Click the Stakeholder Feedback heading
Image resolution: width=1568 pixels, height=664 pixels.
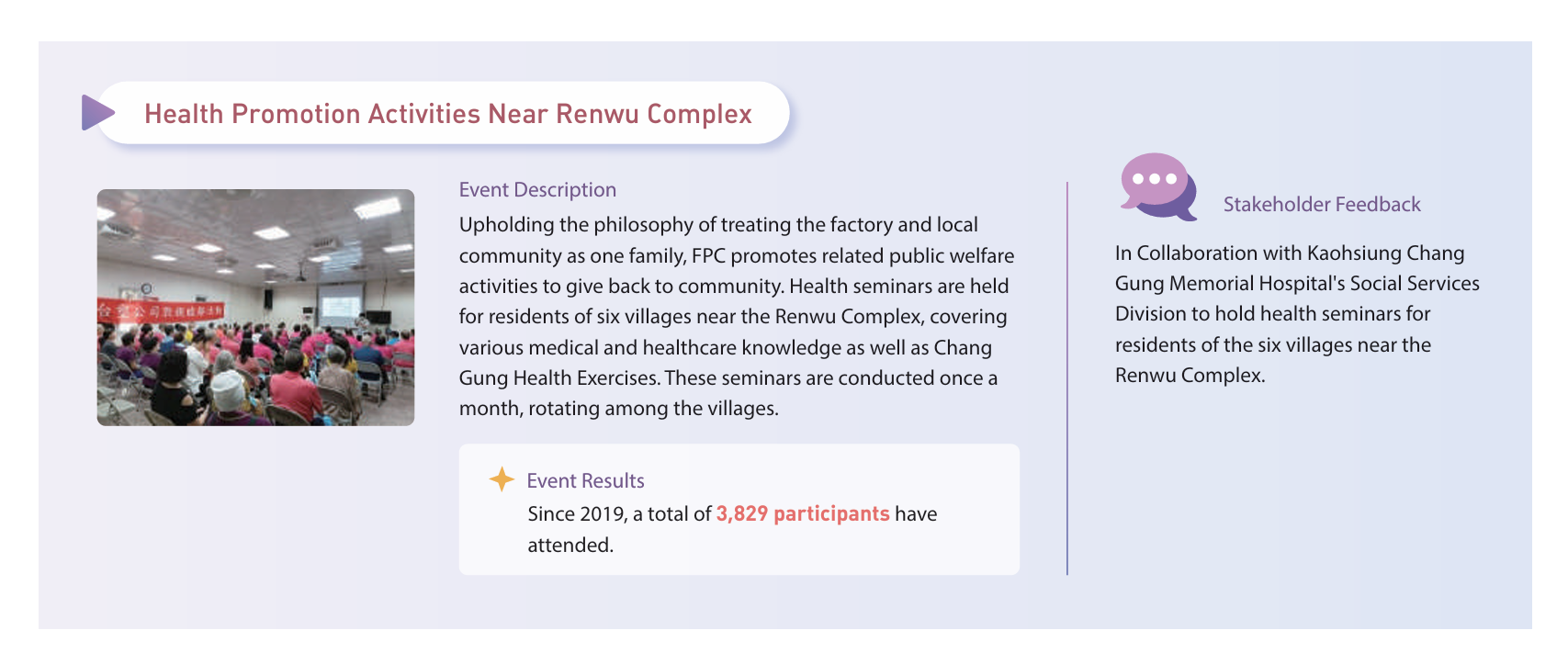(1321, 205)
